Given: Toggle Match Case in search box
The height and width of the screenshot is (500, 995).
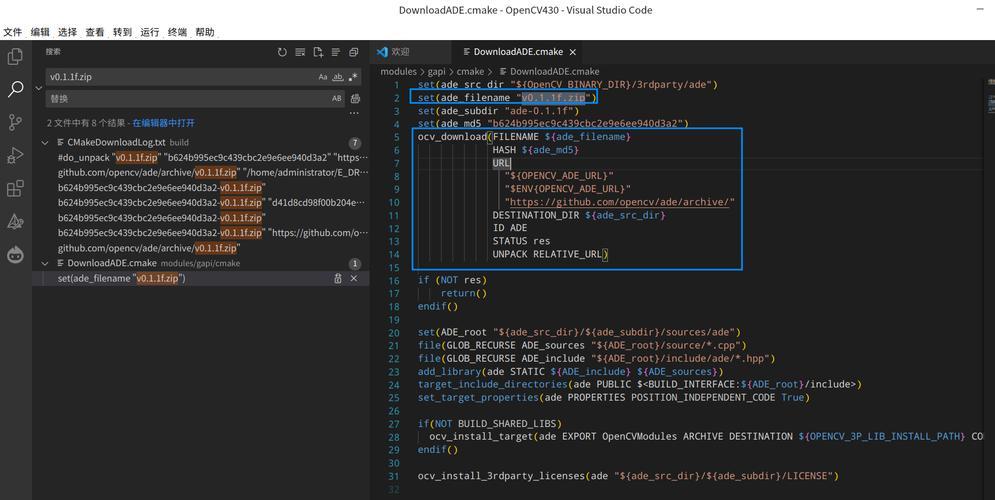Looking at the screenshot, I should (323, 77).
